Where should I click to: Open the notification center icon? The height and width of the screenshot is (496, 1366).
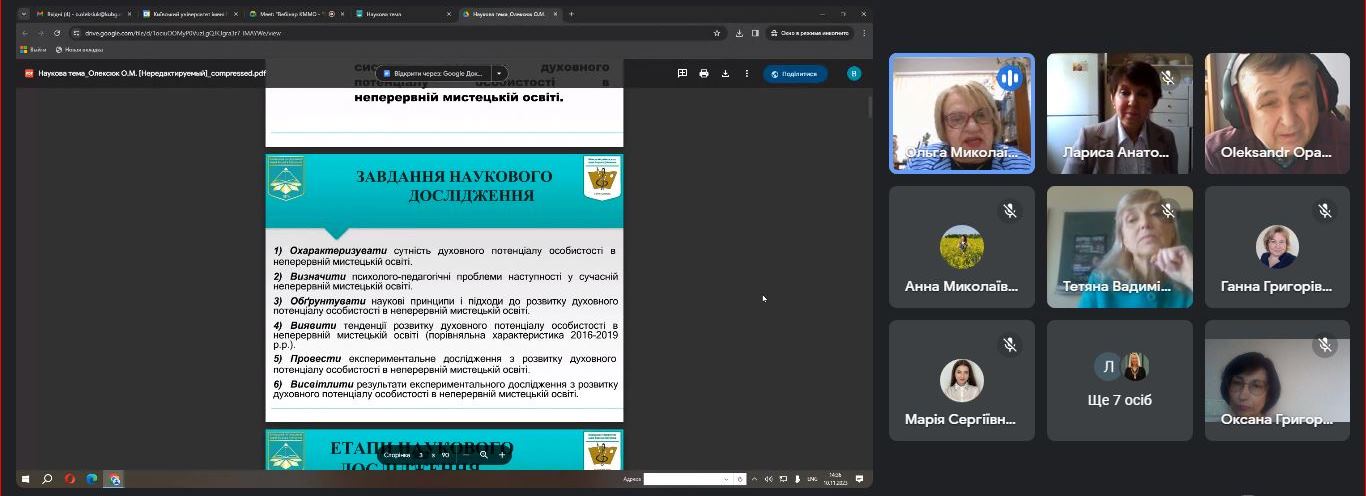(x=859, y=479)
